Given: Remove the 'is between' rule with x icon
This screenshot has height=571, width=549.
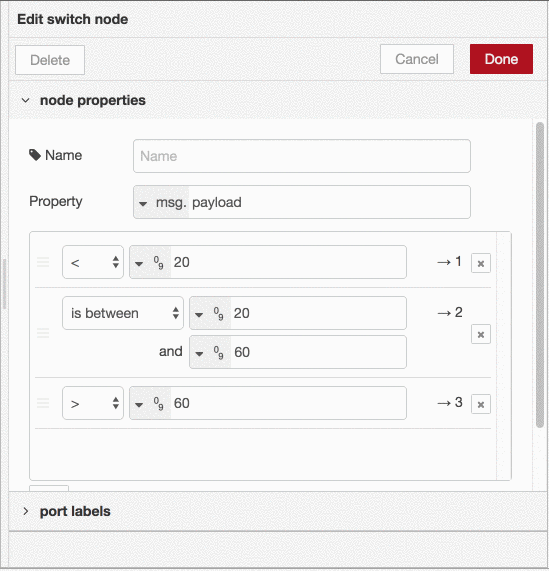Looking at the screenshot, I should coord(481,334).
